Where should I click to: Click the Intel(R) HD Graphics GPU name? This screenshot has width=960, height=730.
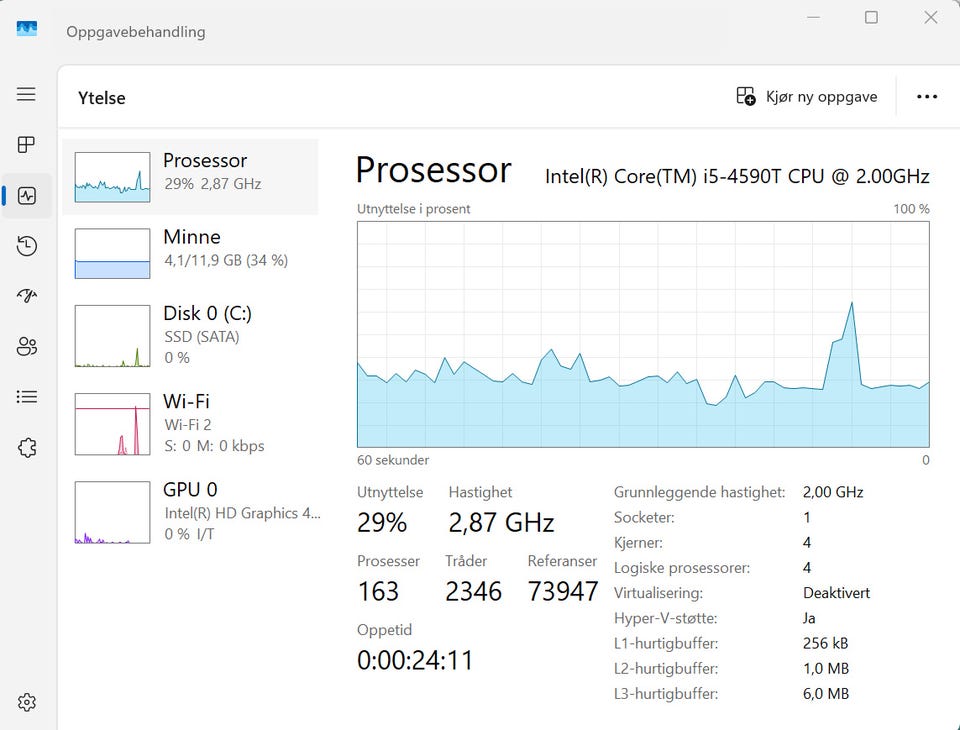coord(242,513)
